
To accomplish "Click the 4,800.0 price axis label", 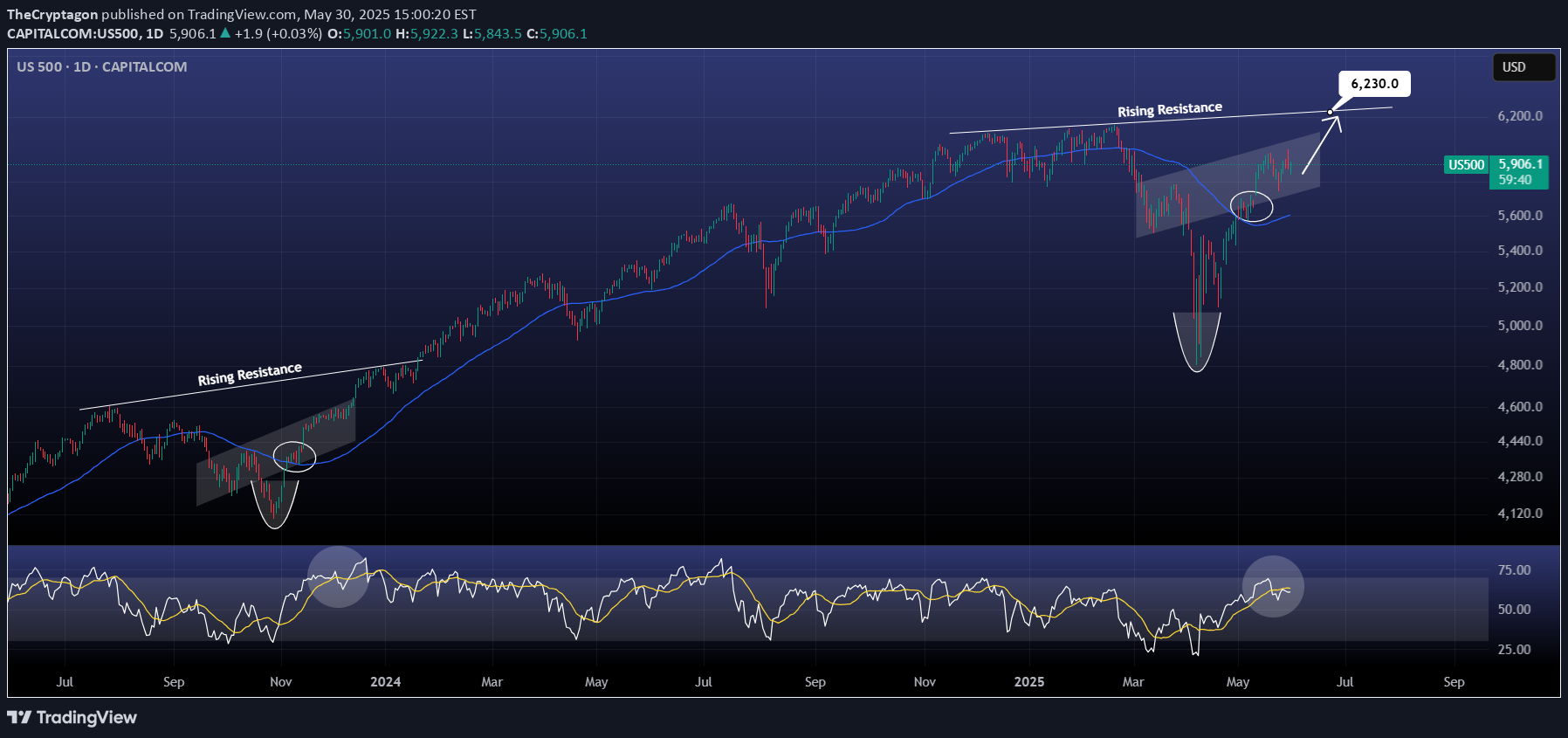I will [x=1520, y=365].
